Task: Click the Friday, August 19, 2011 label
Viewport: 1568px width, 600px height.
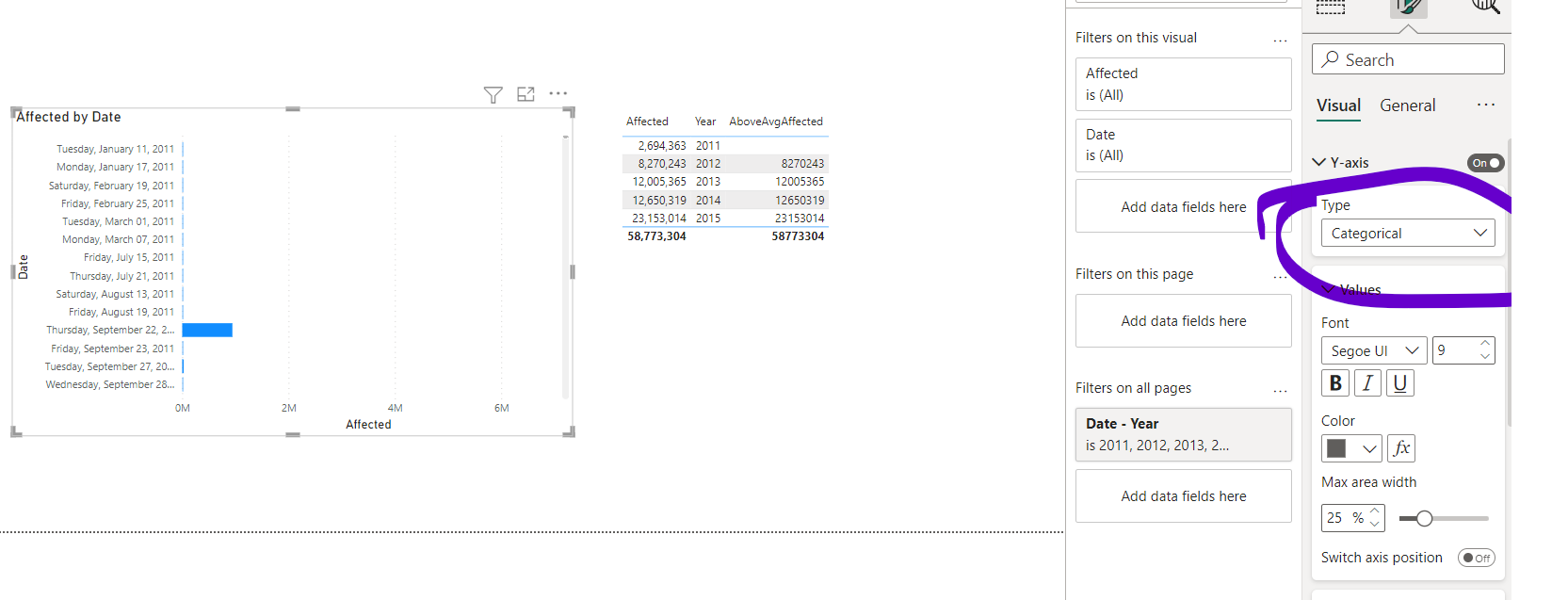Action: tap(121, 312)
